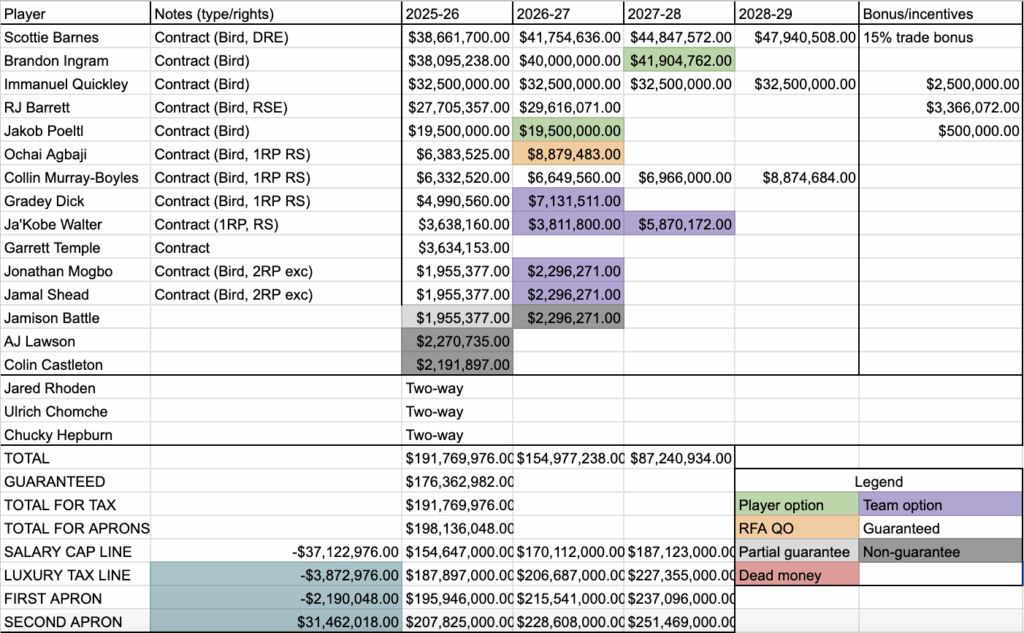Viewport: 1024px width, 633px height.
Task: Select the Player column header
Action: pyautogui.click(x=75, y=14)
